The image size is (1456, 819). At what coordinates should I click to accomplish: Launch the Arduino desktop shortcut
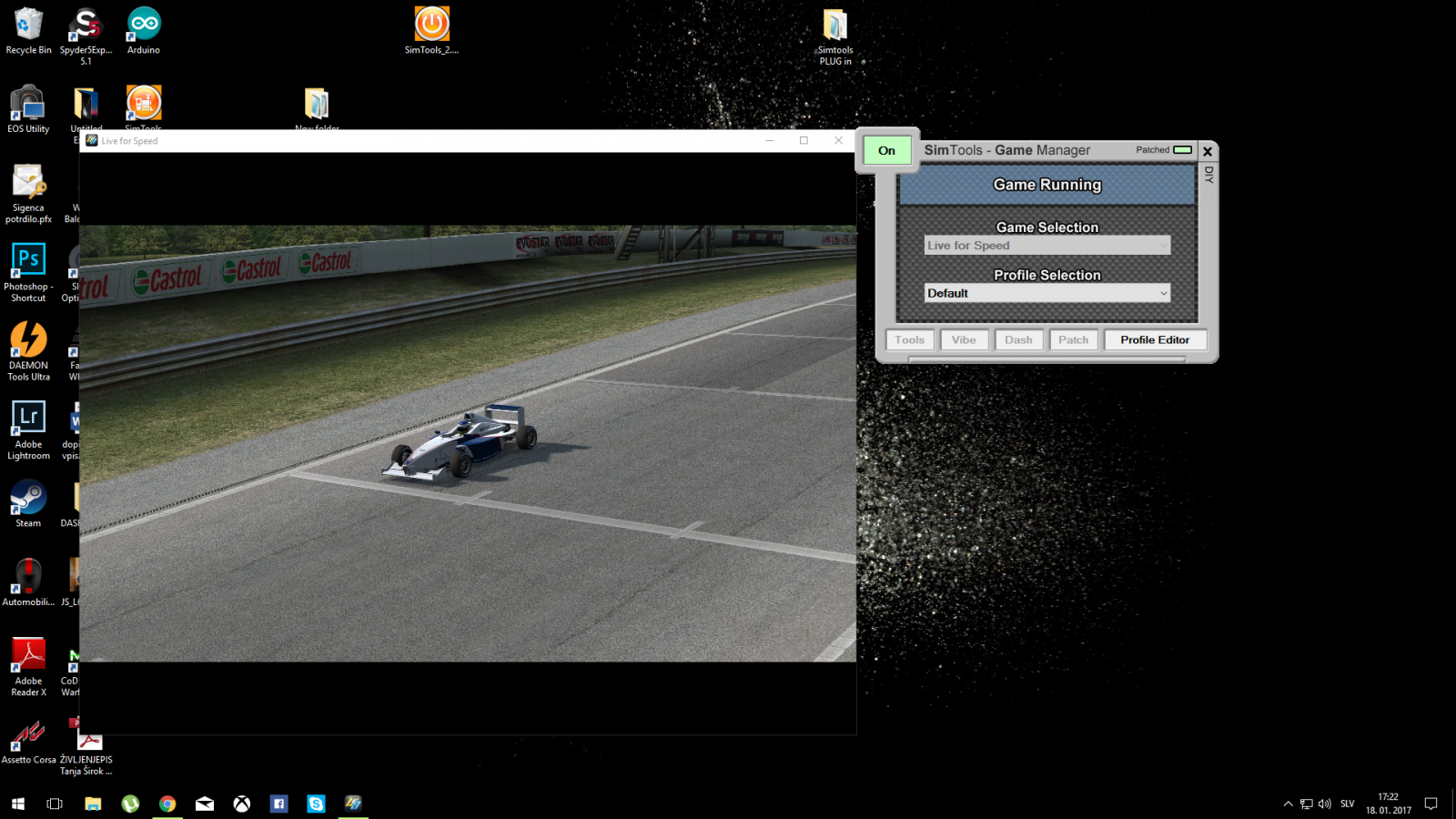(144, 32)
